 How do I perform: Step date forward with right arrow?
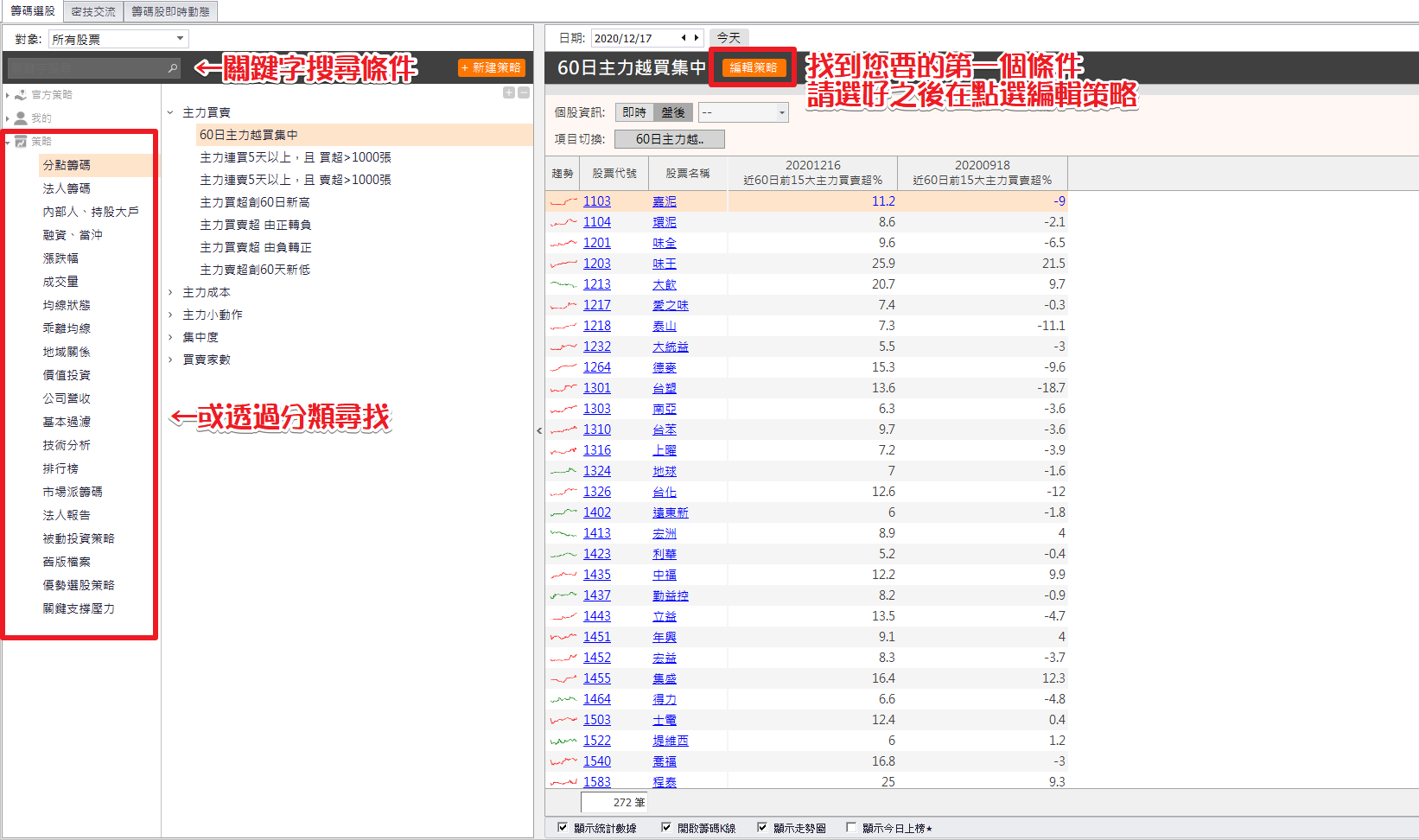(x=697, y=38)
